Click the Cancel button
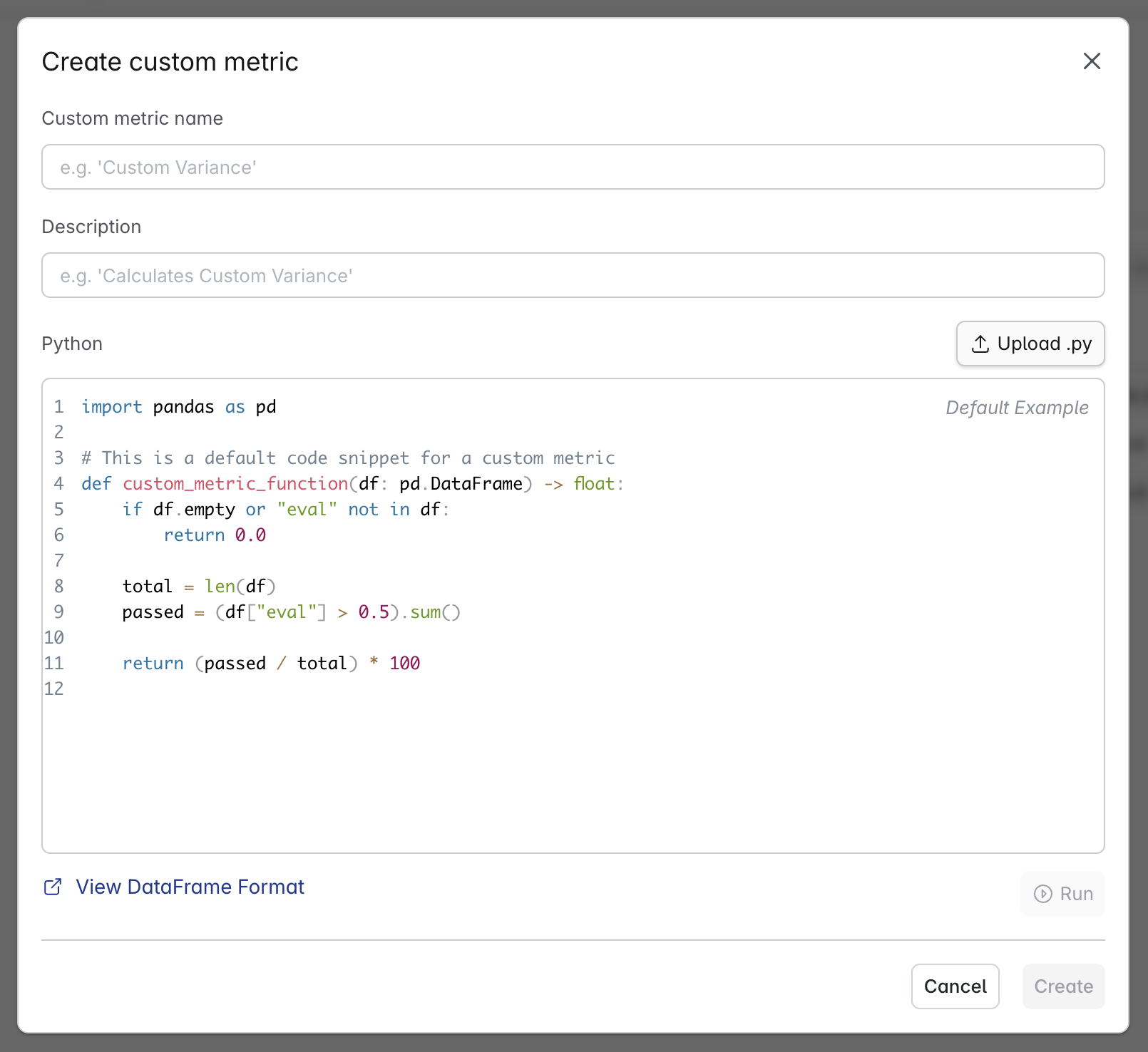The width and height of the screenshot is (1148, 1052). point(955,986)
